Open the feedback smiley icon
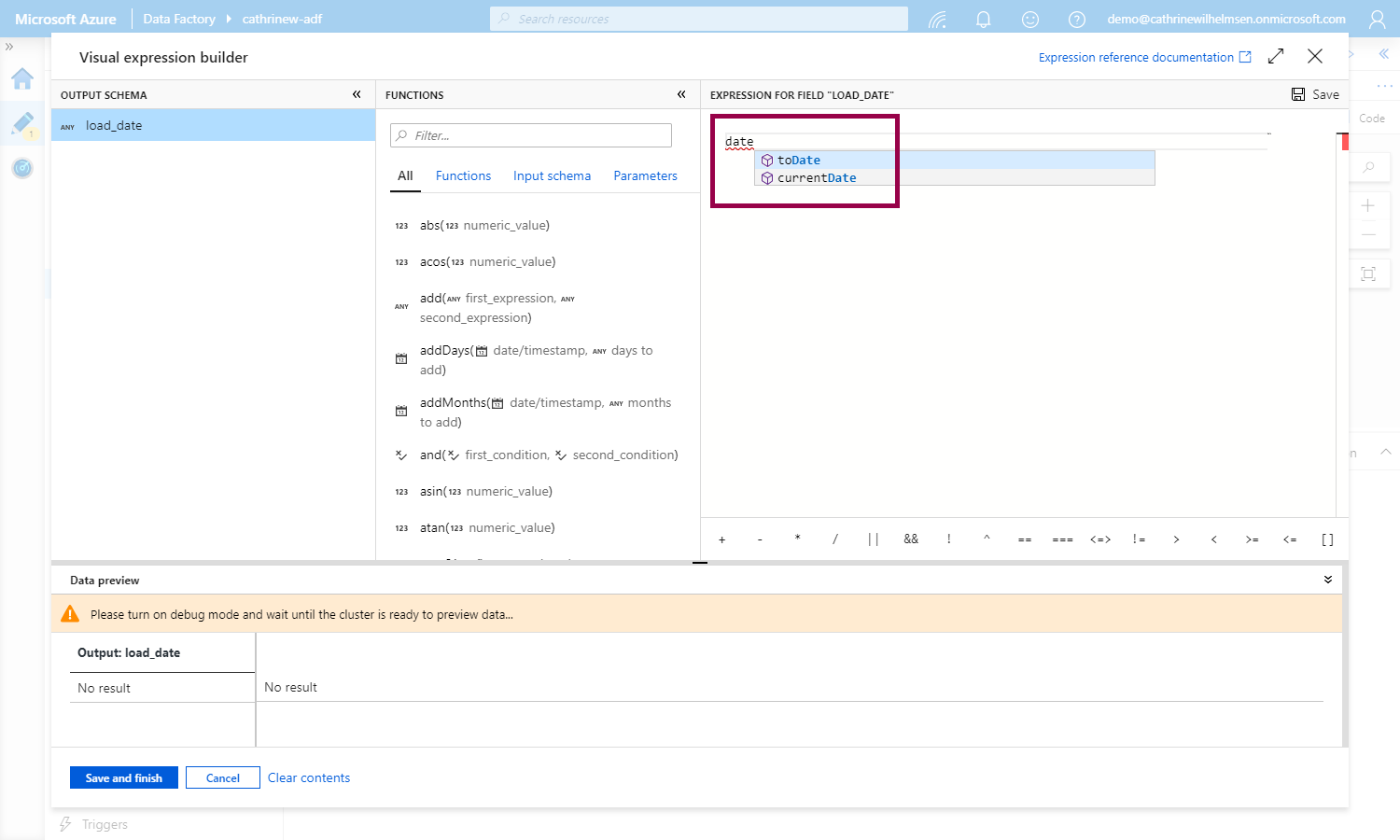 click(1030, 19)
